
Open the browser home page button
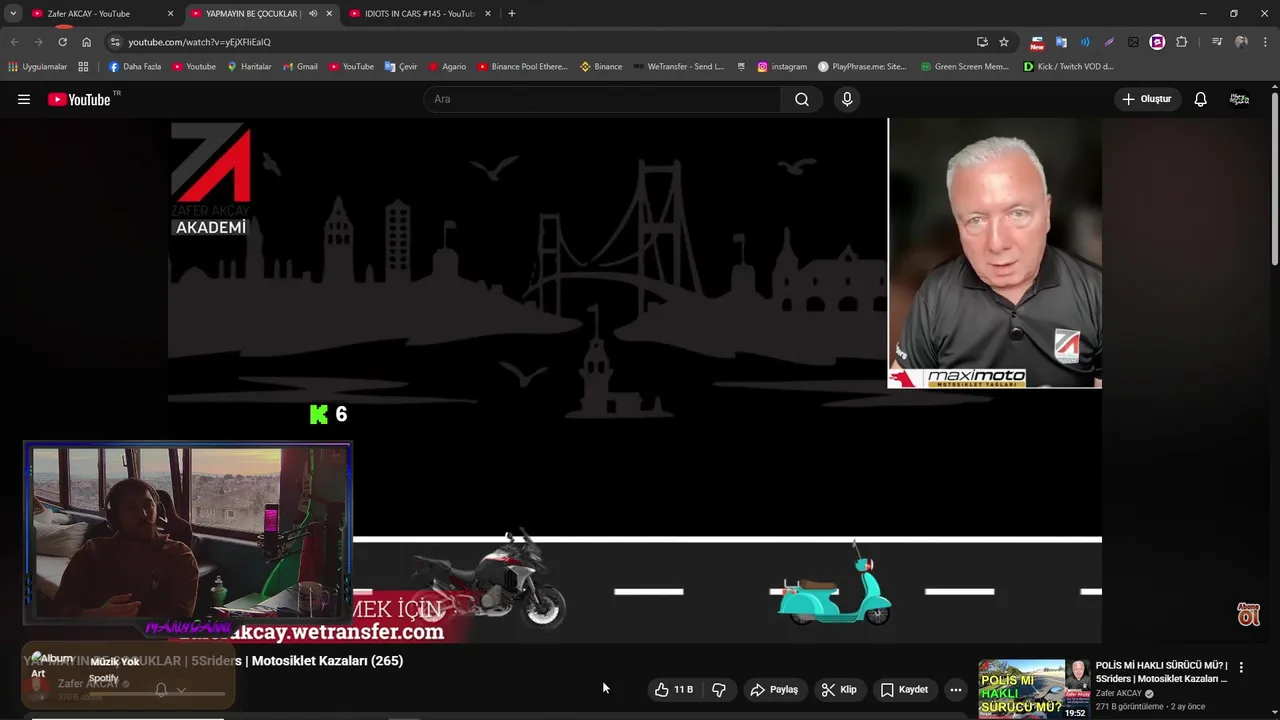(86, 42)
